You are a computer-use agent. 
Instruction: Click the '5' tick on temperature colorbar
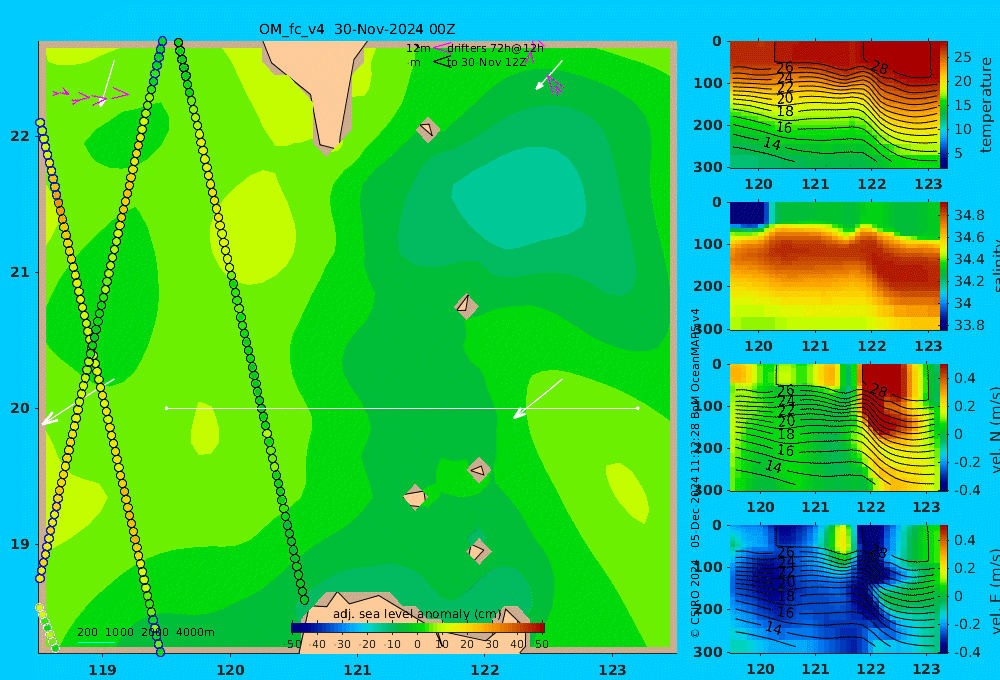[x=959, y=153]
